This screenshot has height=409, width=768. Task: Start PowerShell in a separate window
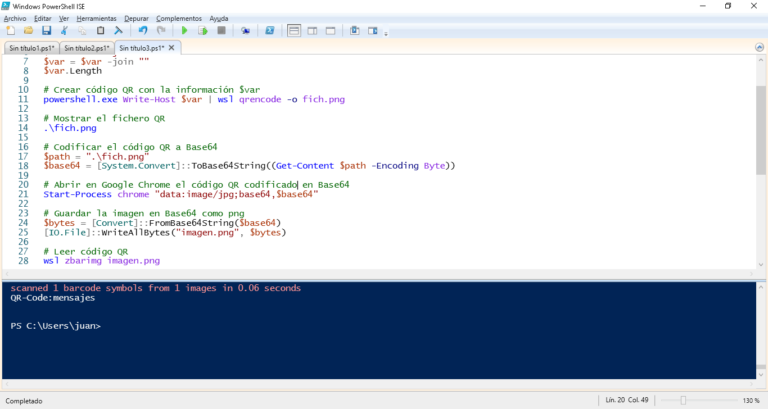point(269,31)
